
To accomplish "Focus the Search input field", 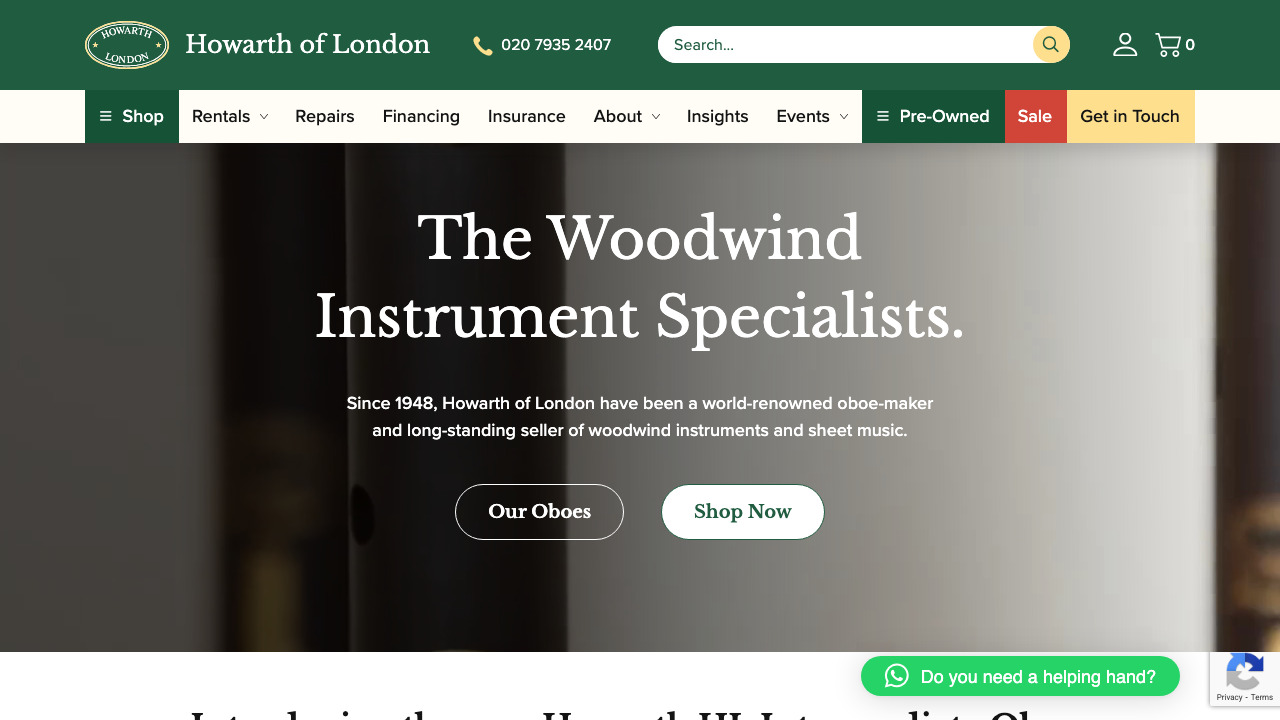I will [x=845, y=44].
